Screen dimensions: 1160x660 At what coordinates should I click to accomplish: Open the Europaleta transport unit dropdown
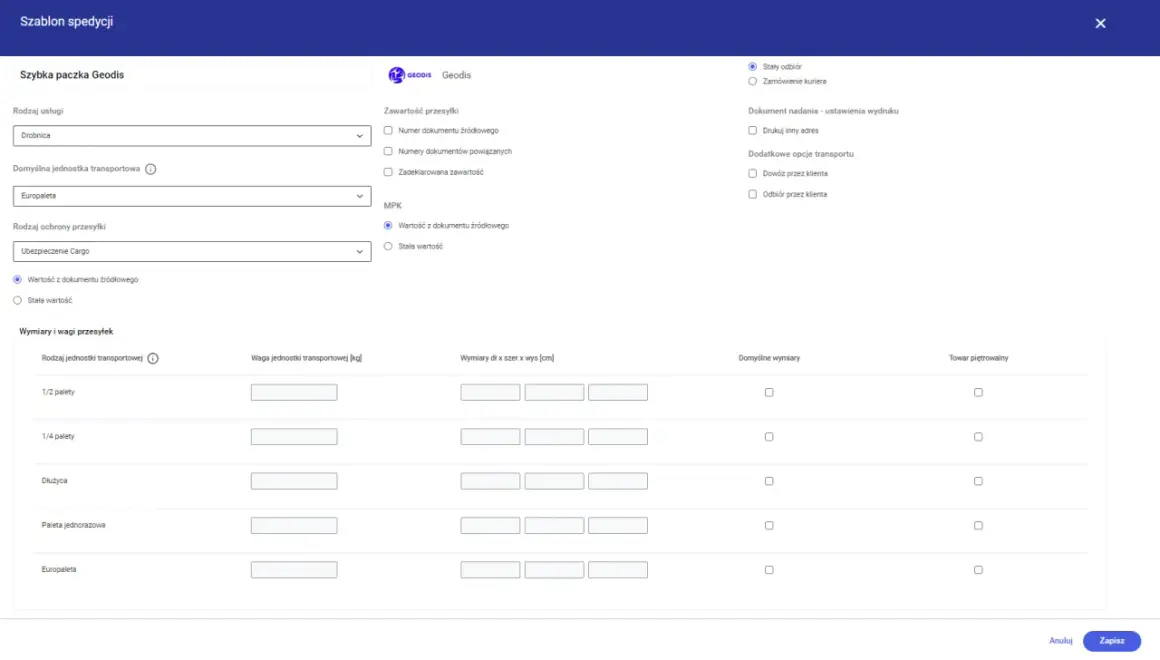click(192, 196)
